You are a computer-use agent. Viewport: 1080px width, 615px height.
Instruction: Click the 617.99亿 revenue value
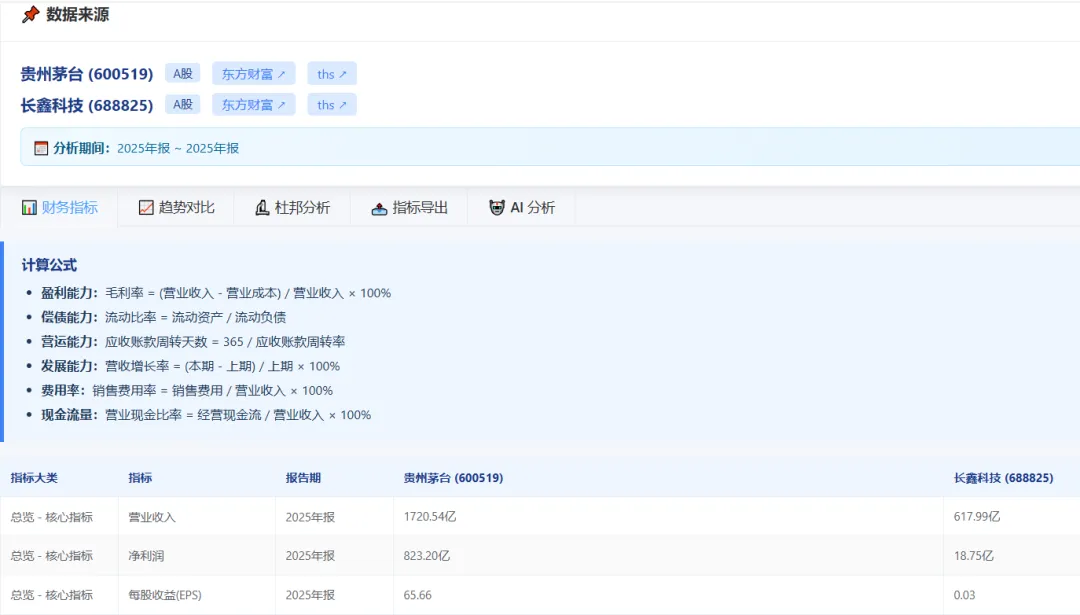click(x=977, y=517)
